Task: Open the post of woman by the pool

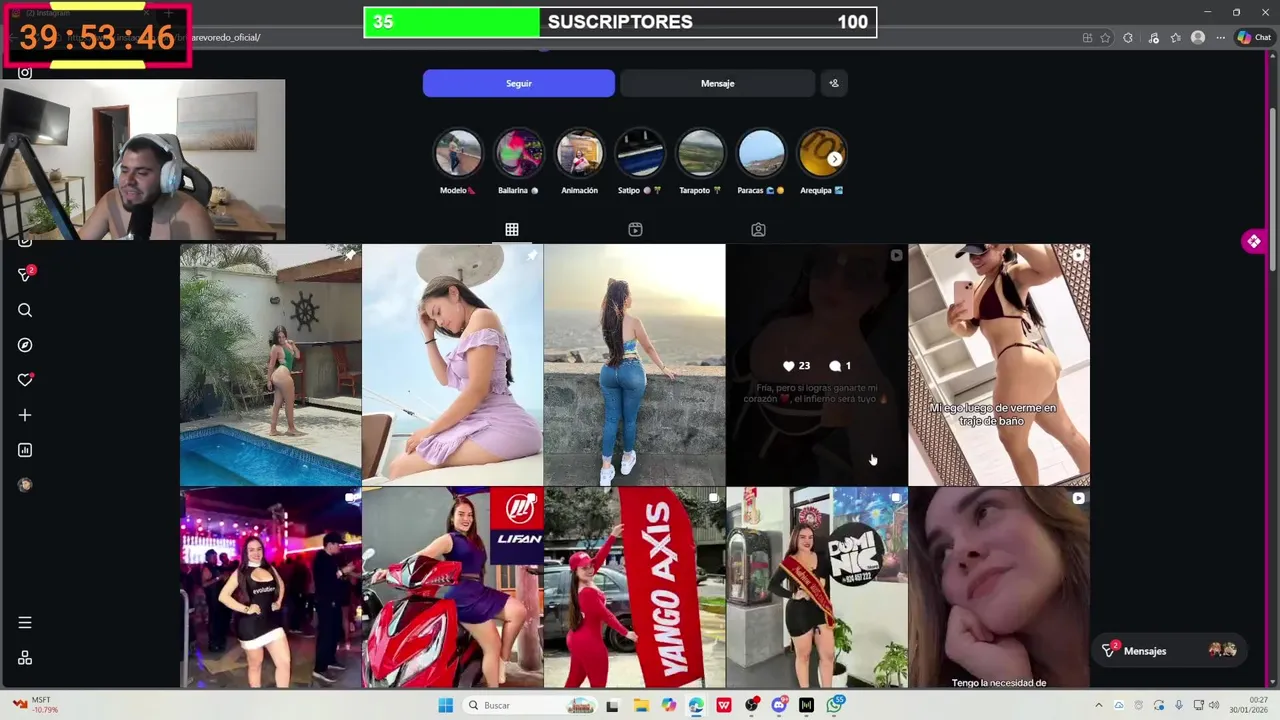Action: [270, 365]
